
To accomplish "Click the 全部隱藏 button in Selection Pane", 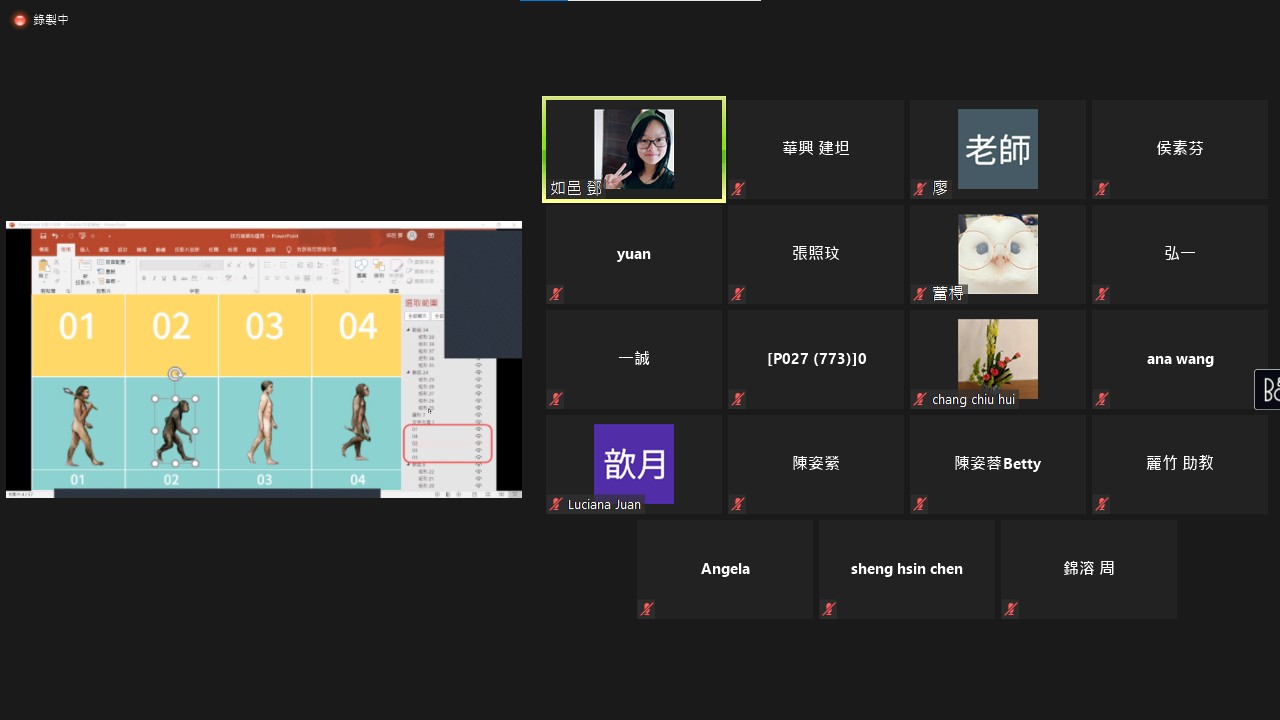I will 437,315.
